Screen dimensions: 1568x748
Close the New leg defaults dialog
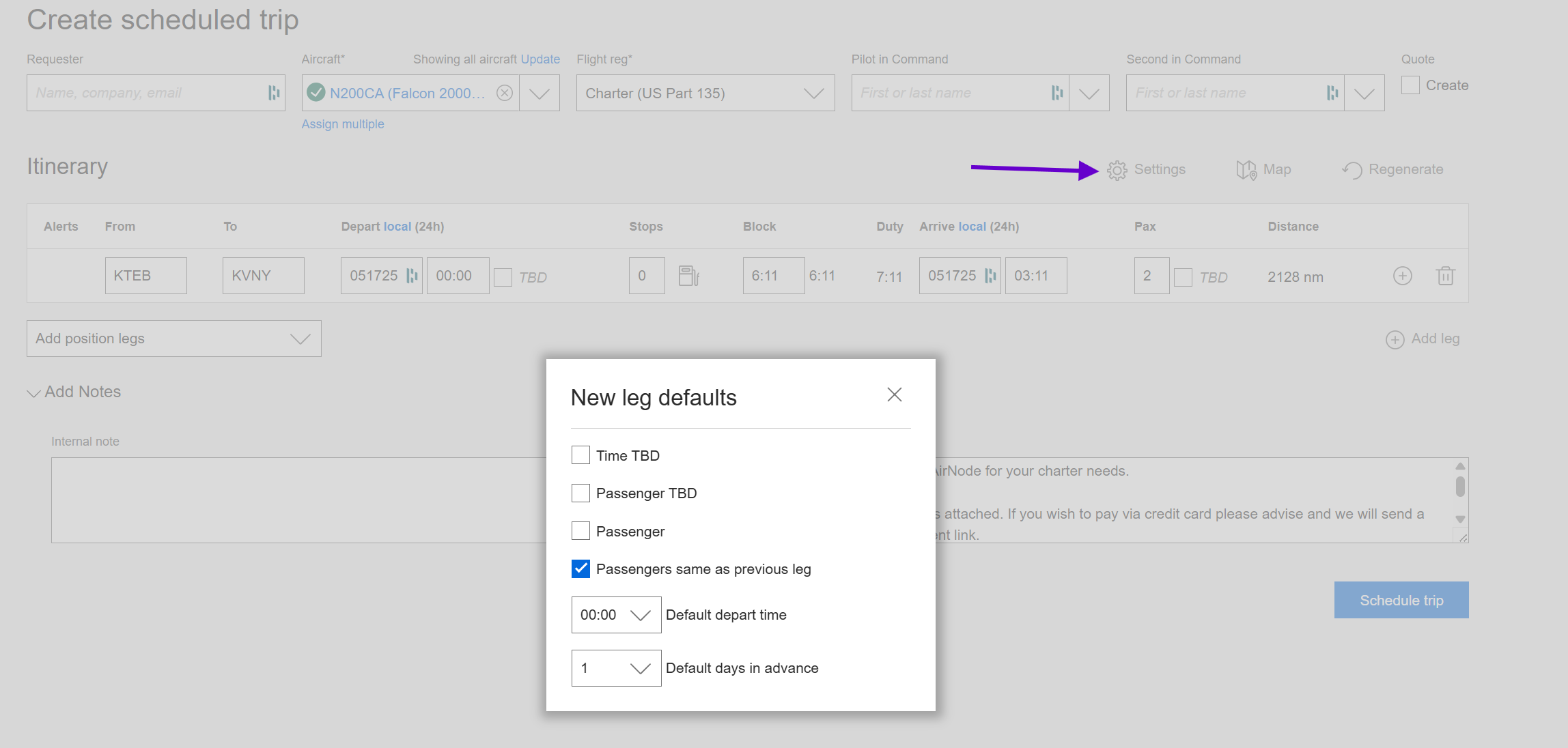pyautogui.click(x=895, y=394)
